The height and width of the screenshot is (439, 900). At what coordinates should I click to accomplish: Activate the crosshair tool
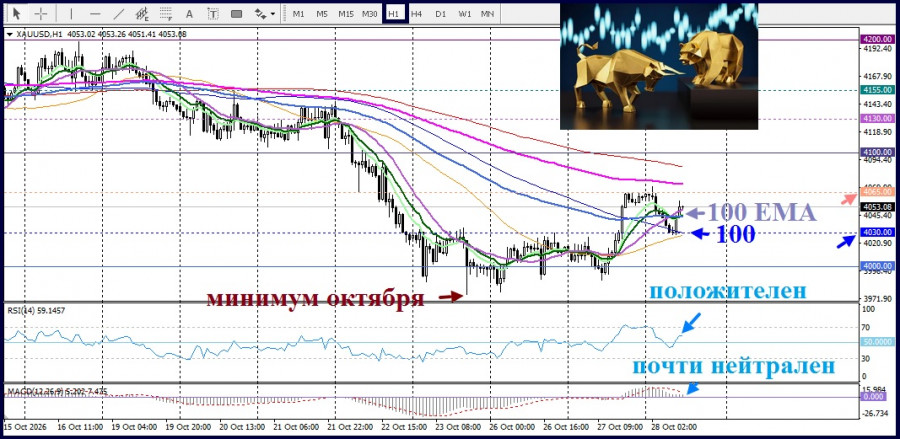41,13
